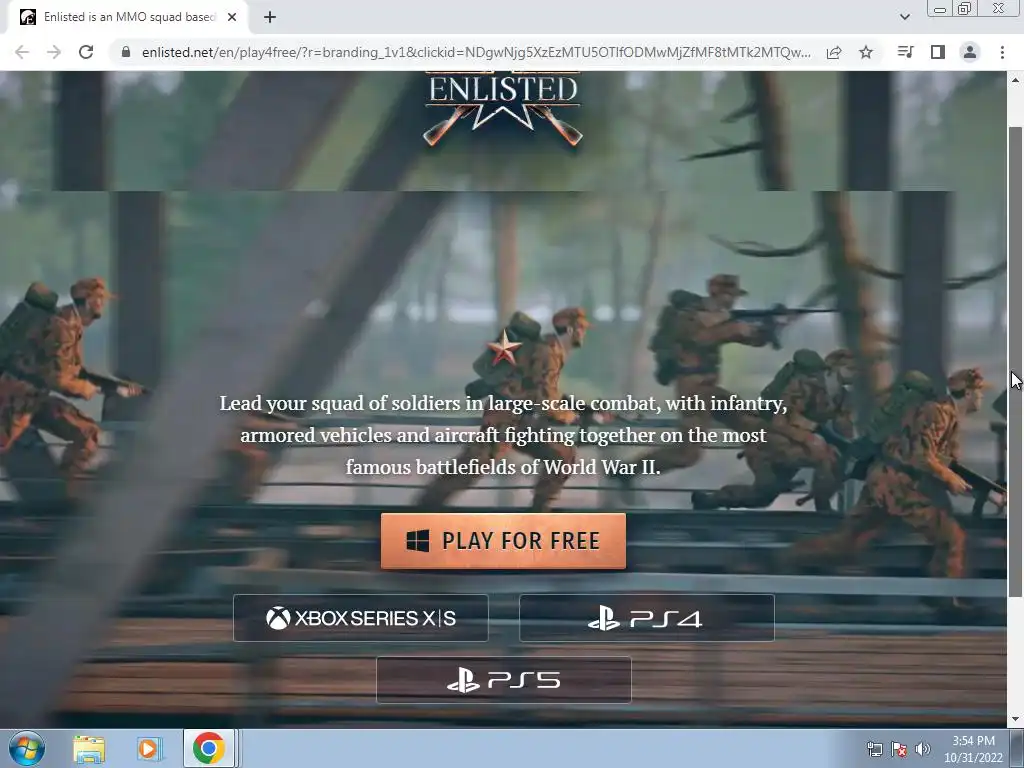This screenshot has width=1024, height=768.
Task: Open the network tray icon
Action: pyautogui.click(x=874, y=749)
